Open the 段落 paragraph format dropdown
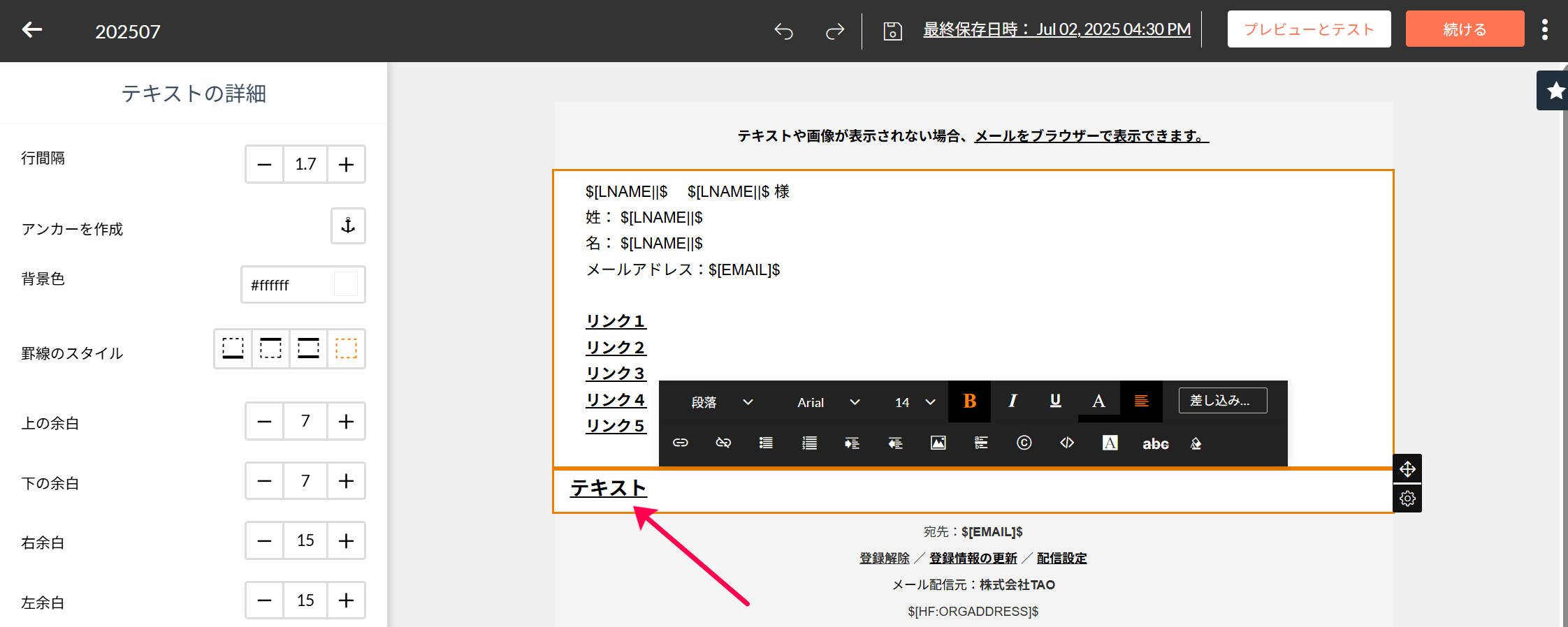Screen dimensions: 1568x627 721,402
